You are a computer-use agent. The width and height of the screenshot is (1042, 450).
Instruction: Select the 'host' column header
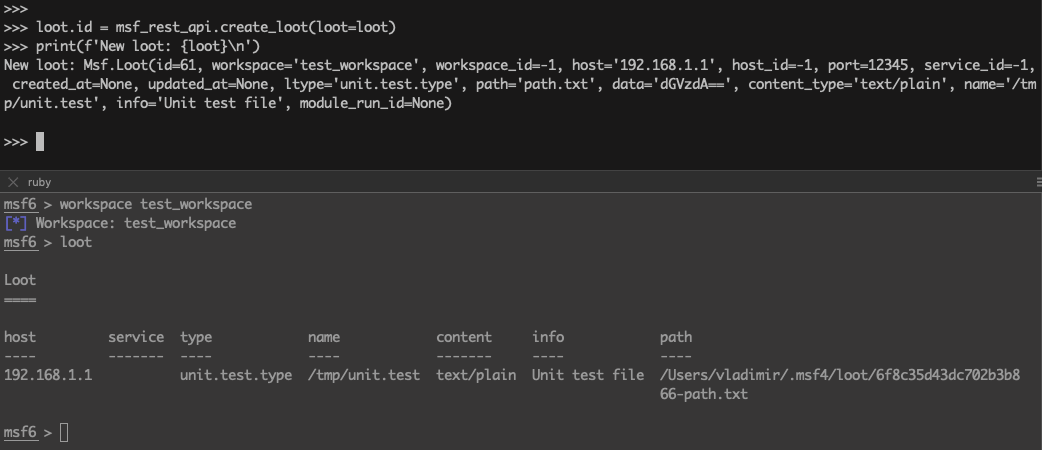[20, 337]
